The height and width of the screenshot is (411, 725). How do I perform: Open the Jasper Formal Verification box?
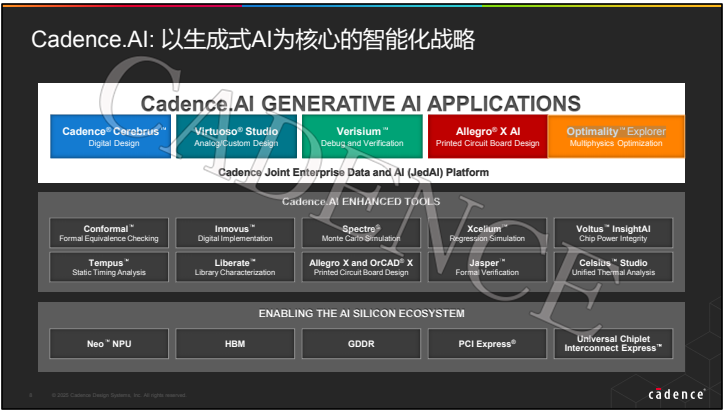[x=487, y=266]
